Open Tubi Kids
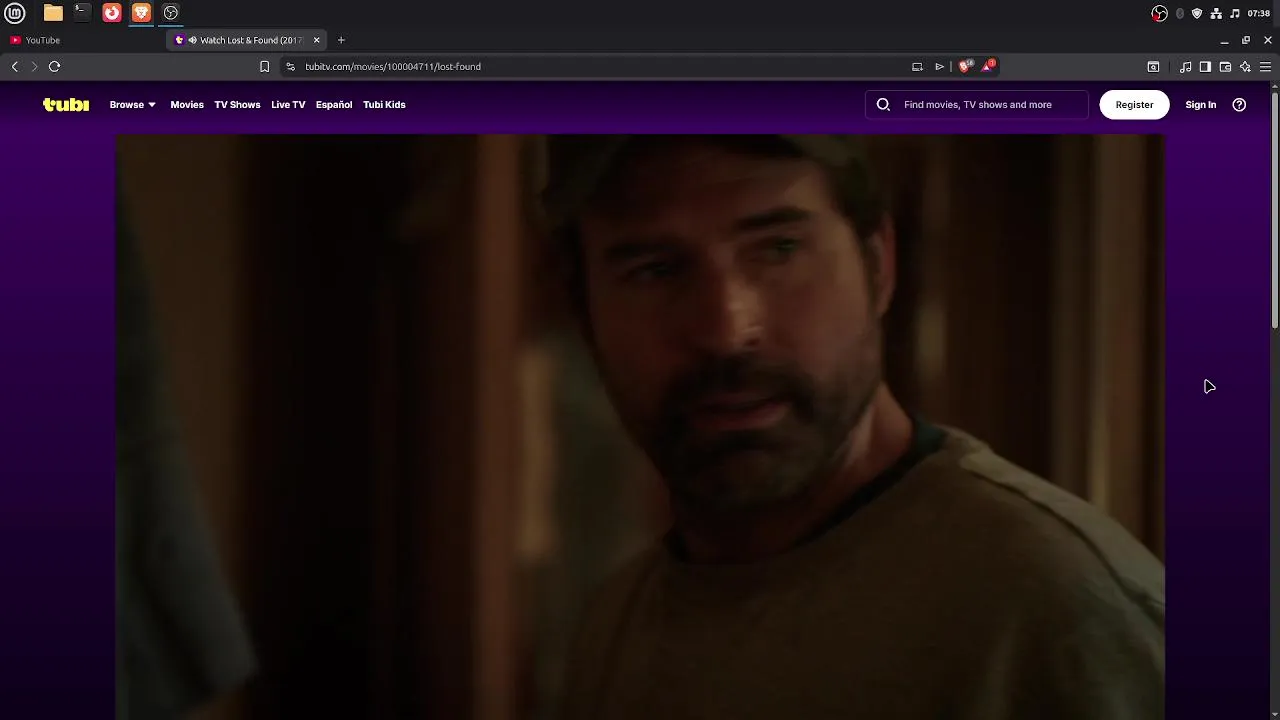This screenshot has height=720, width=1280. tap(384, 104)
